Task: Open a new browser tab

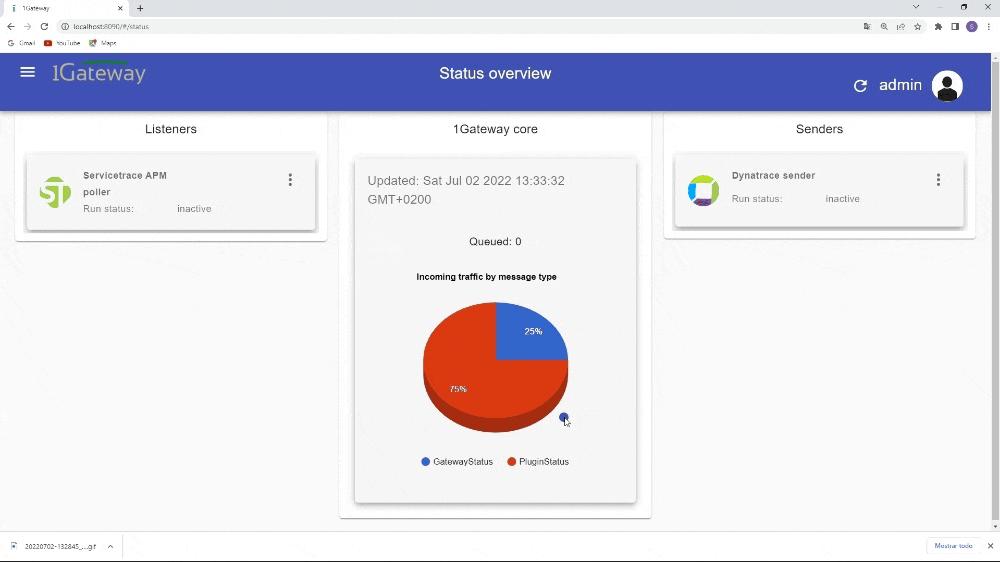Action: pyautogui.click(x=140, y=8)
